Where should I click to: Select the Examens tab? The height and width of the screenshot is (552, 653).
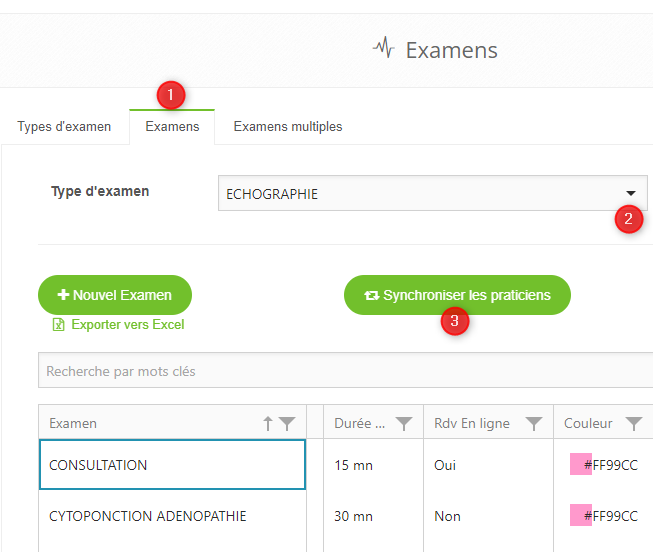pyautogui.click(x=172, y=127)
